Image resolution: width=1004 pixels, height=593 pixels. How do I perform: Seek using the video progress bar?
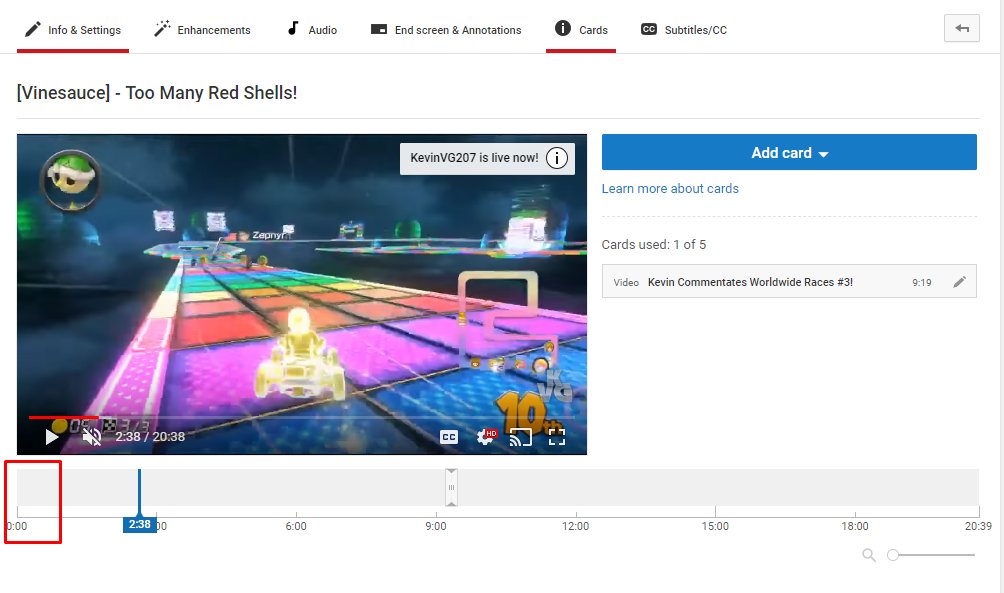(x=301, y=418)
